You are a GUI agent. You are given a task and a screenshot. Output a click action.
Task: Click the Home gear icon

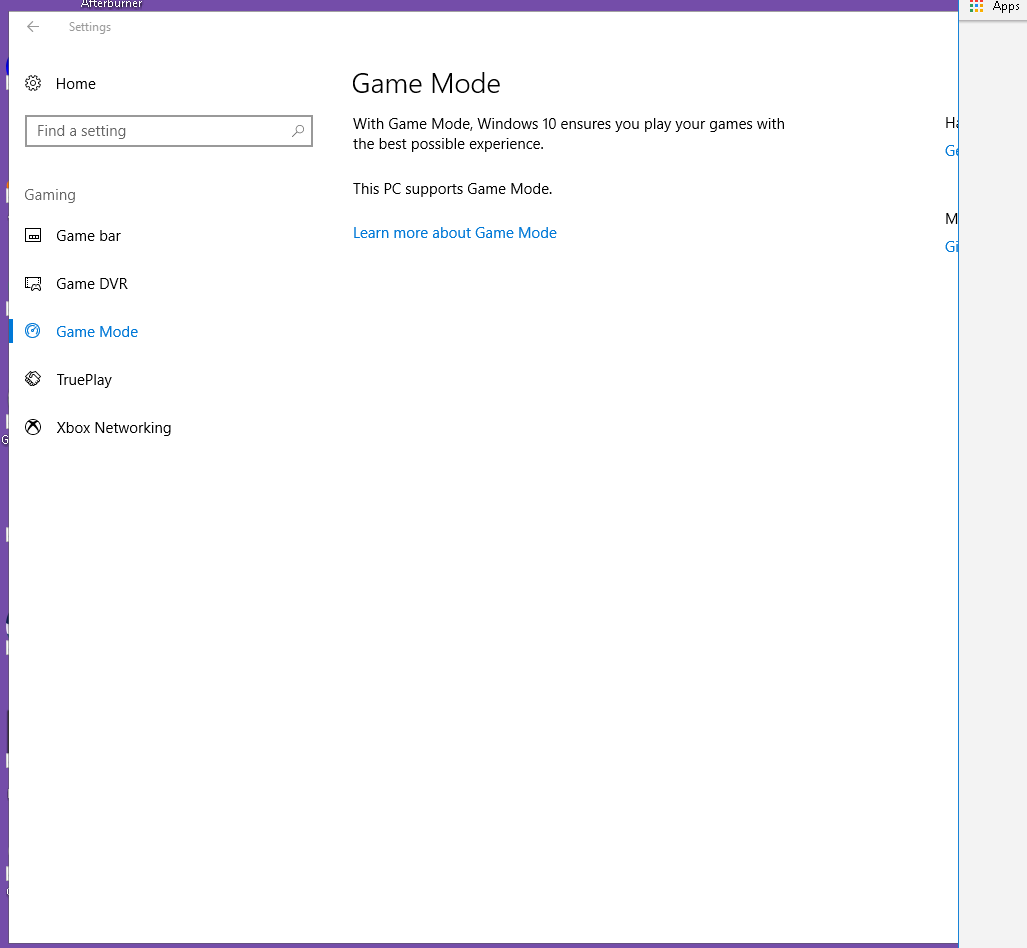[33, 83]
